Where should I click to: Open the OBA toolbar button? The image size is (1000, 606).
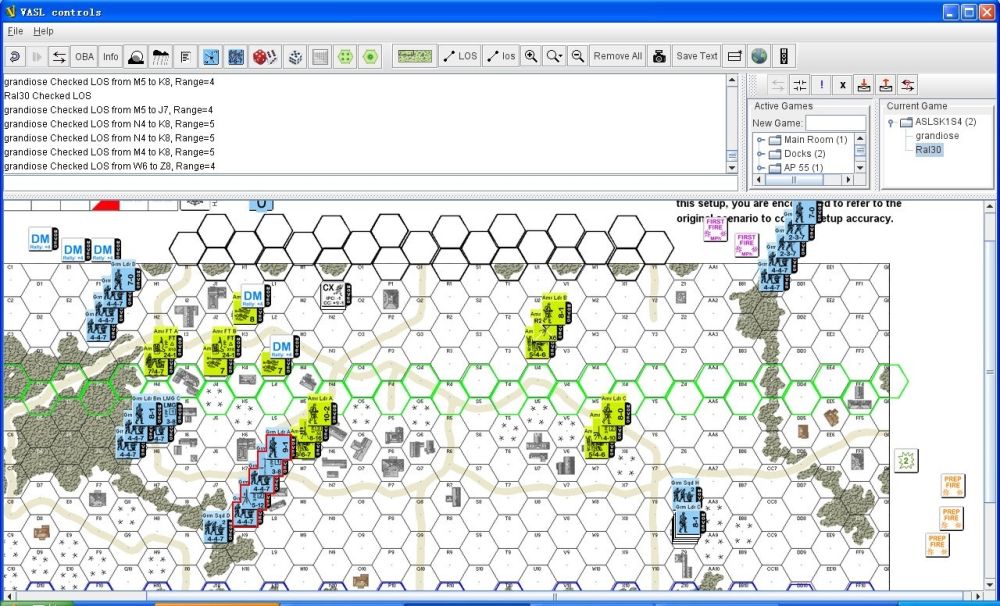click(84, 56)
